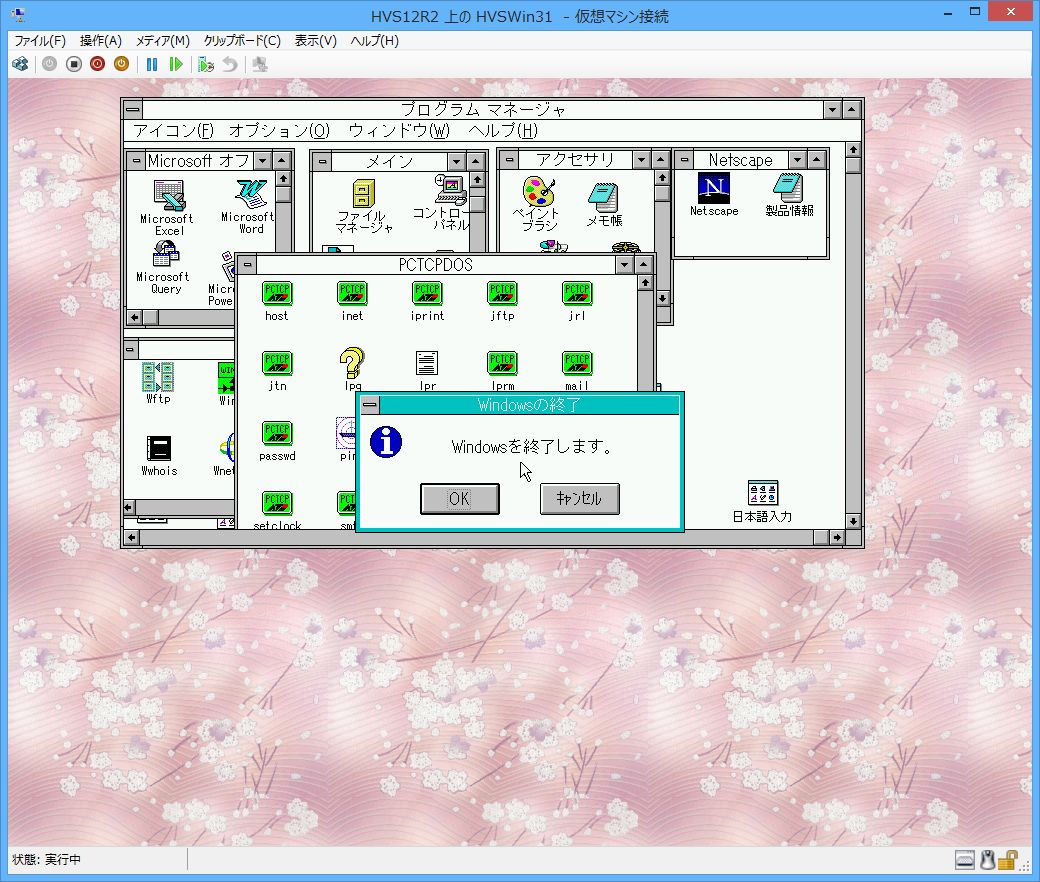Open the ウィンドウ(W) menu in Program Manager
Screen dimensions: 1040x882
[399, 131]
